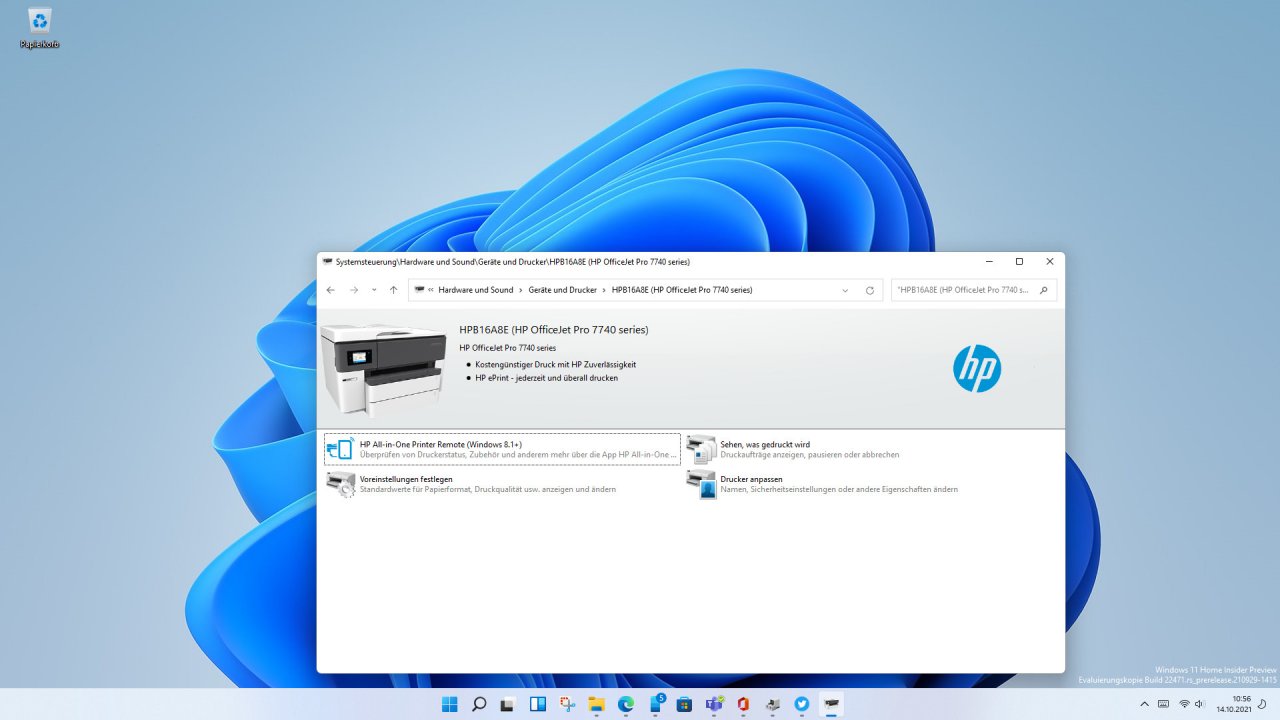Click the window title bar printer icon
Image resolution: width=1280 pixels, height=720 pixels.
(327, 262)
